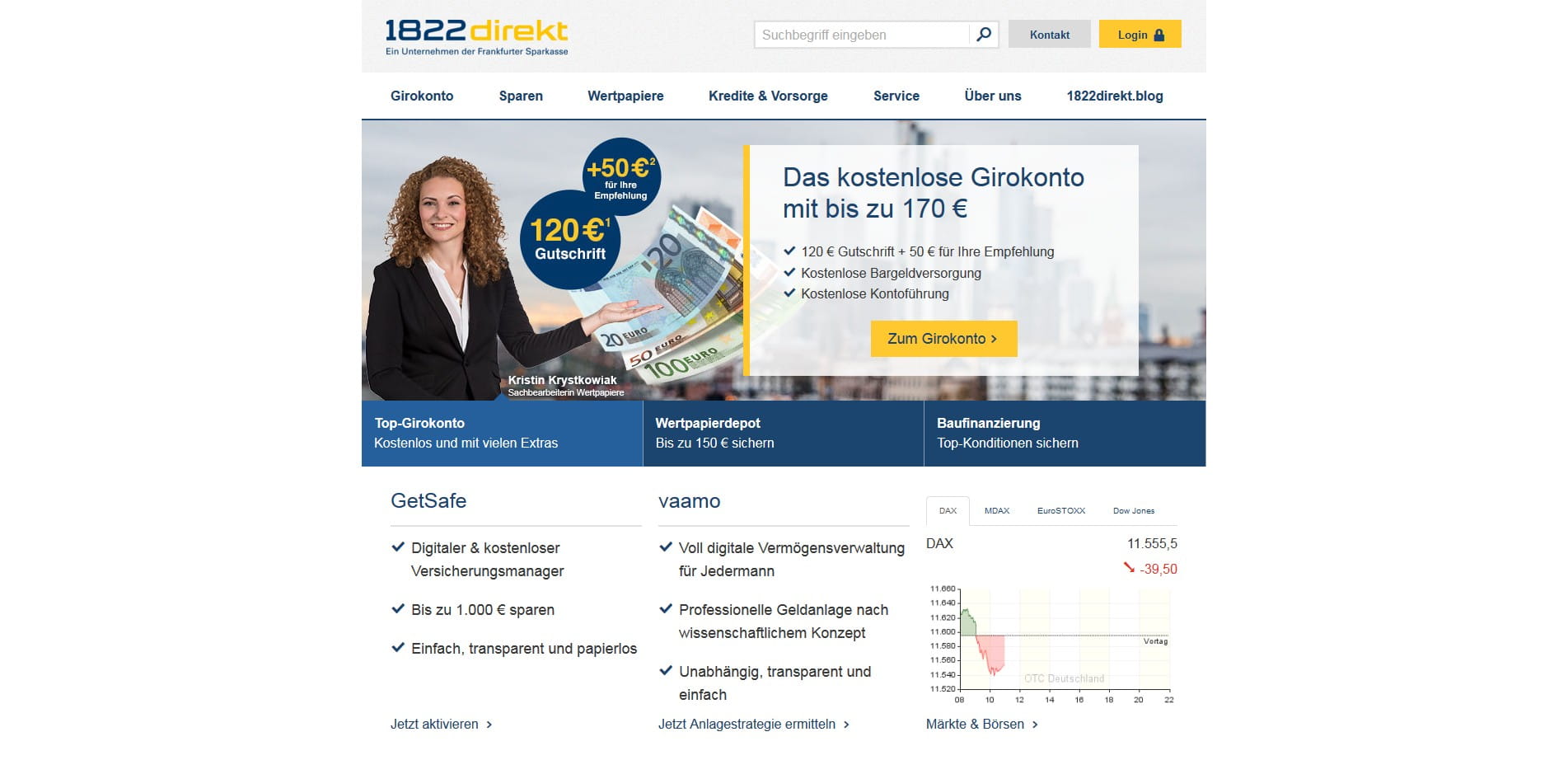Click the checkmark beside 120 € Gutschrift + 50 €
This screenshot has height=760, width=1568.
(x=789, y=251)
